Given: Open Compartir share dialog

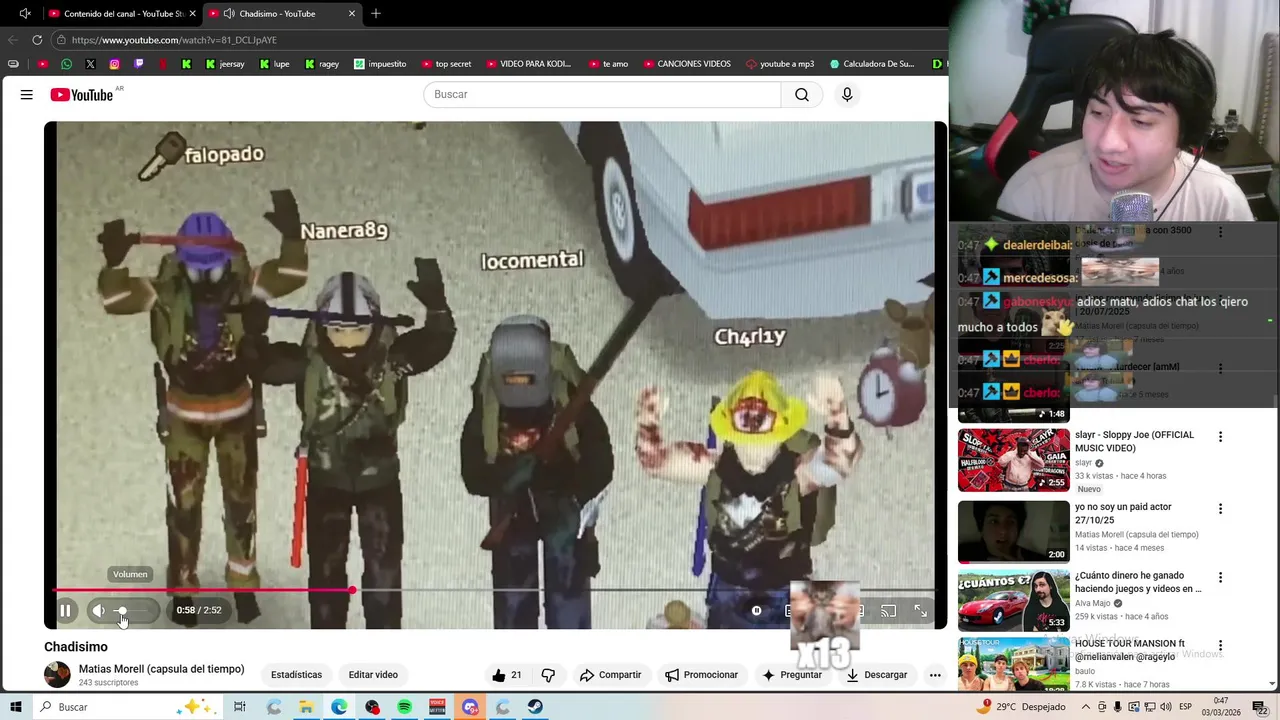Looking at the screenshot, I should click(610, 675).
